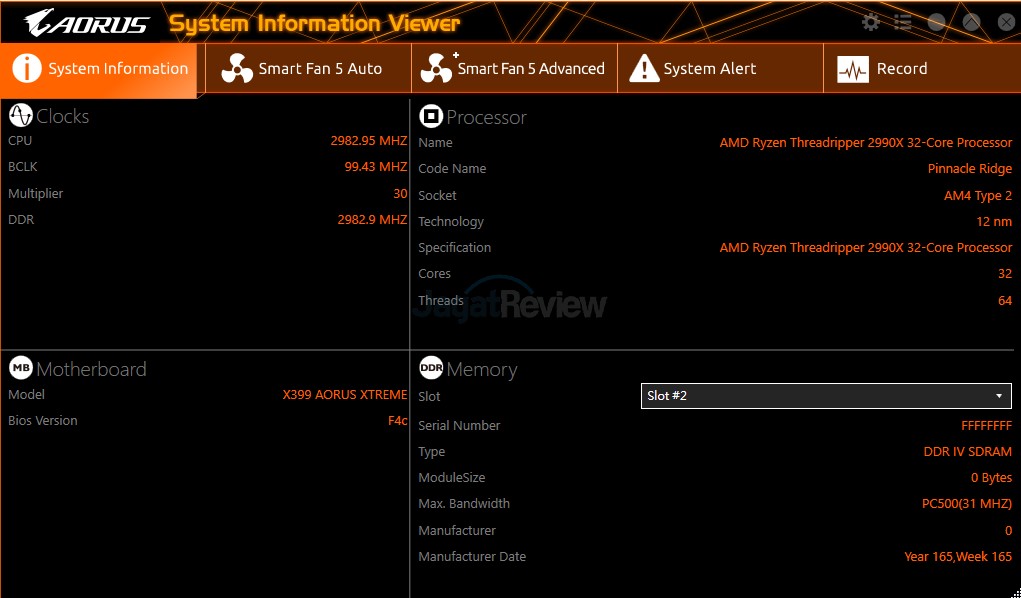This screenshot has width=1021, height=598.
Task: Click the Clocks section gauge icon
Action: click(x=20, y=116)
